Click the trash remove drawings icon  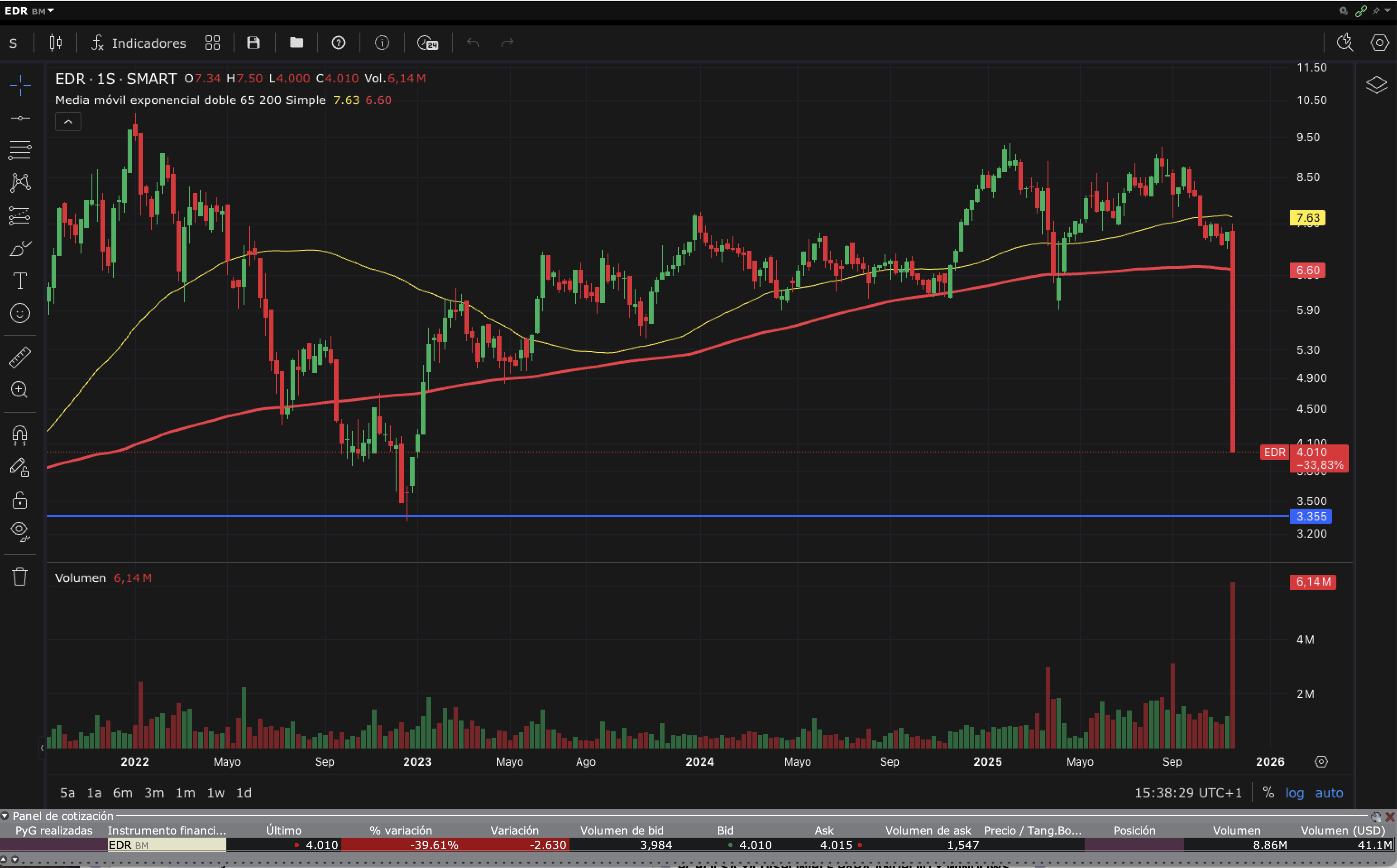(x=19, y=577)
